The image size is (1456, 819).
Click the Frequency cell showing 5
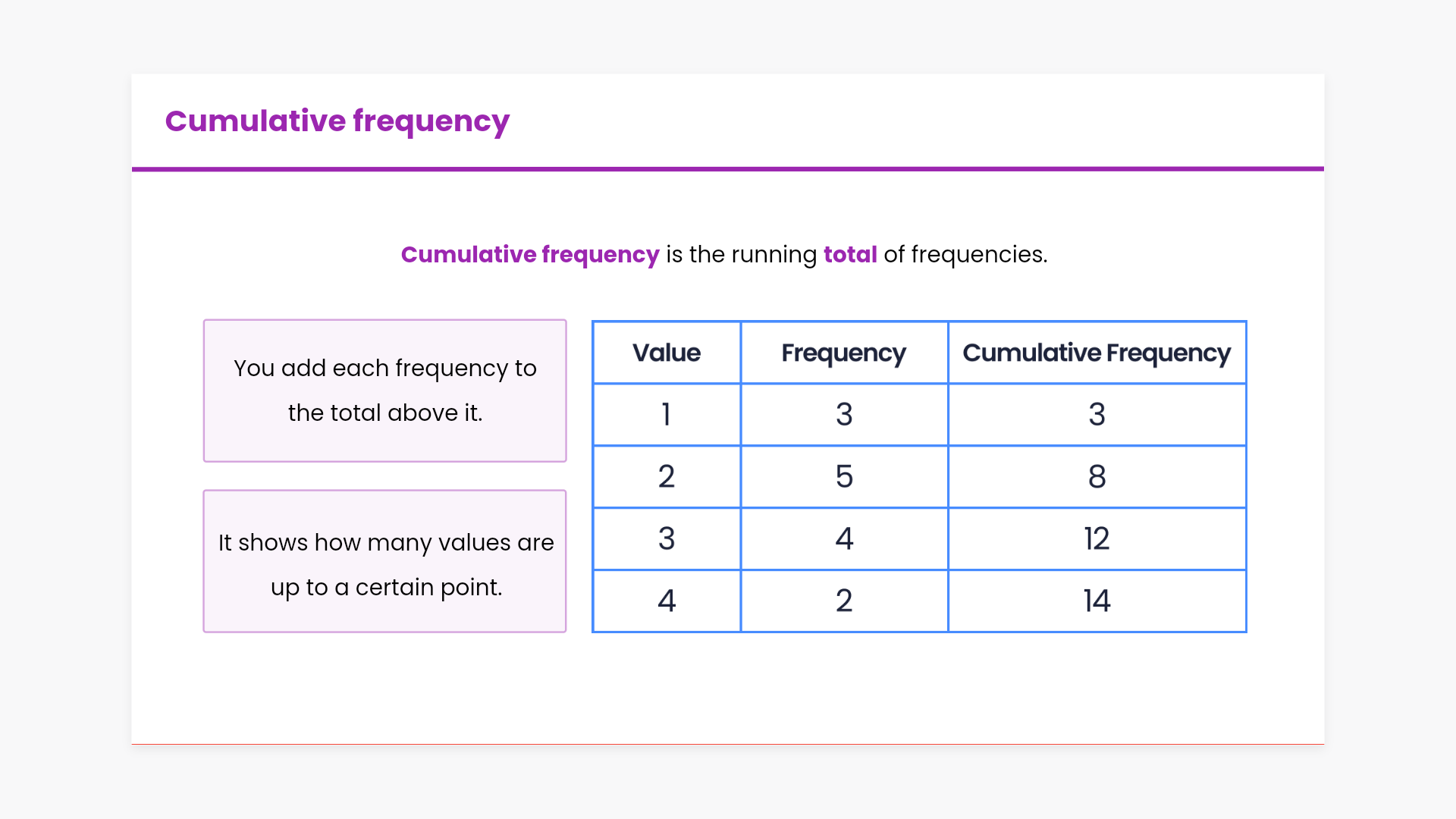tap(843, 477)
